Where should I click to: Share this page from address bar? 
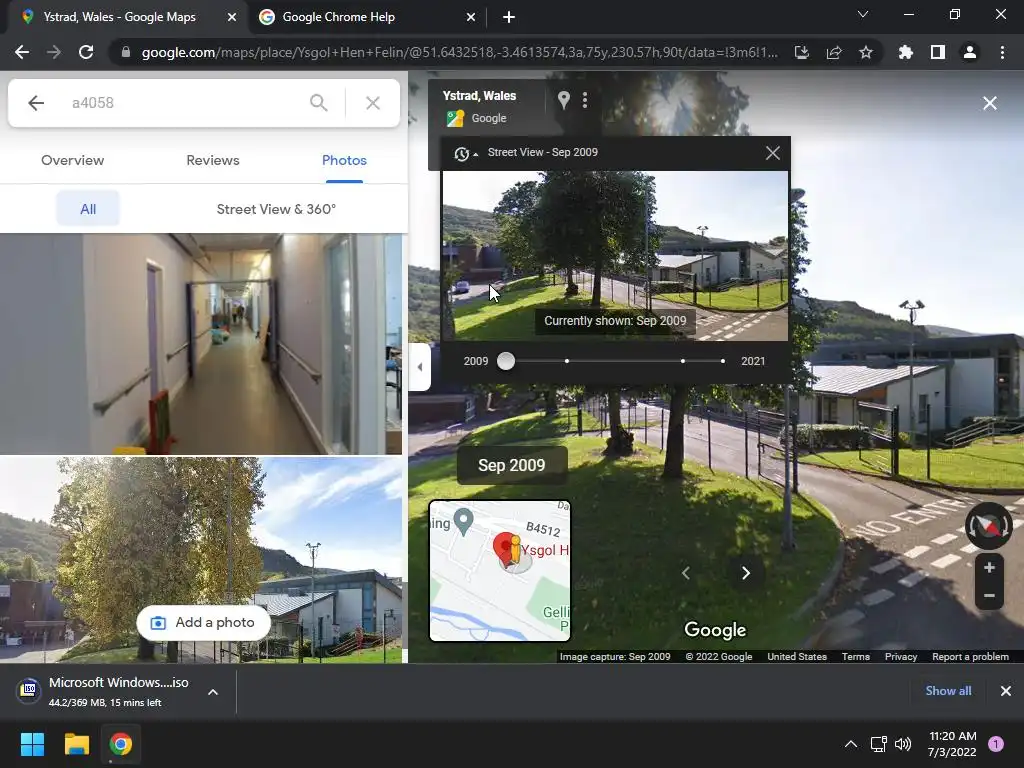(x=834, y=52)
